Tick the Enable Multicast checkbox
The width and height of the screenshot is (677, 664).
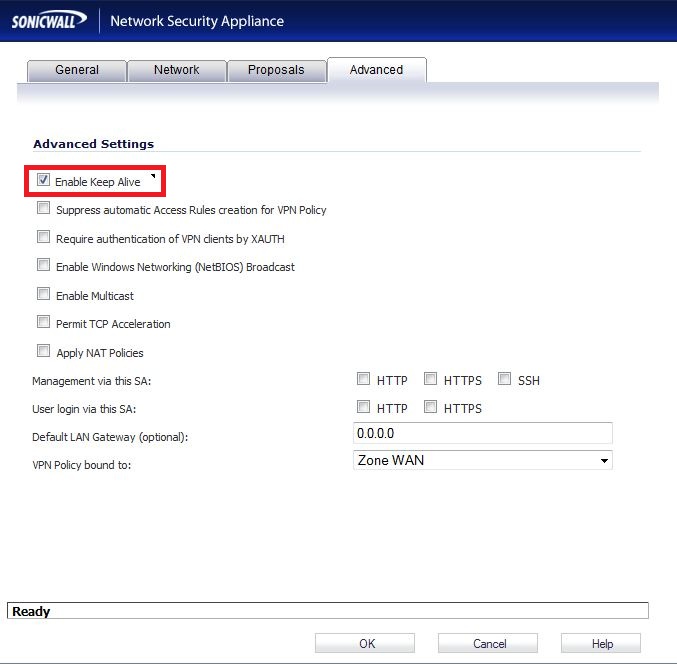[x=43, y=295]
